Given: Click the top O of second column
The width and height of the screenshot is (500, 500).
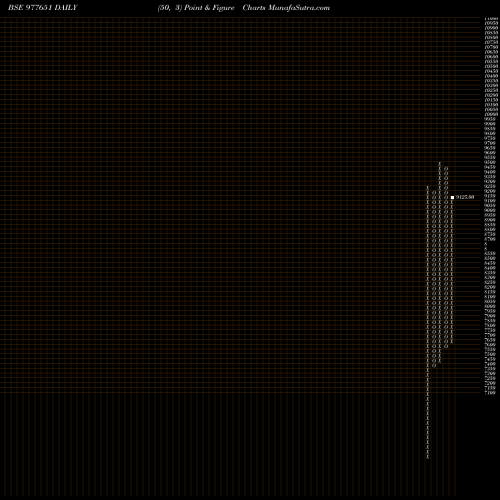Looking at the screenshot, I should click(x=434, y=192).
